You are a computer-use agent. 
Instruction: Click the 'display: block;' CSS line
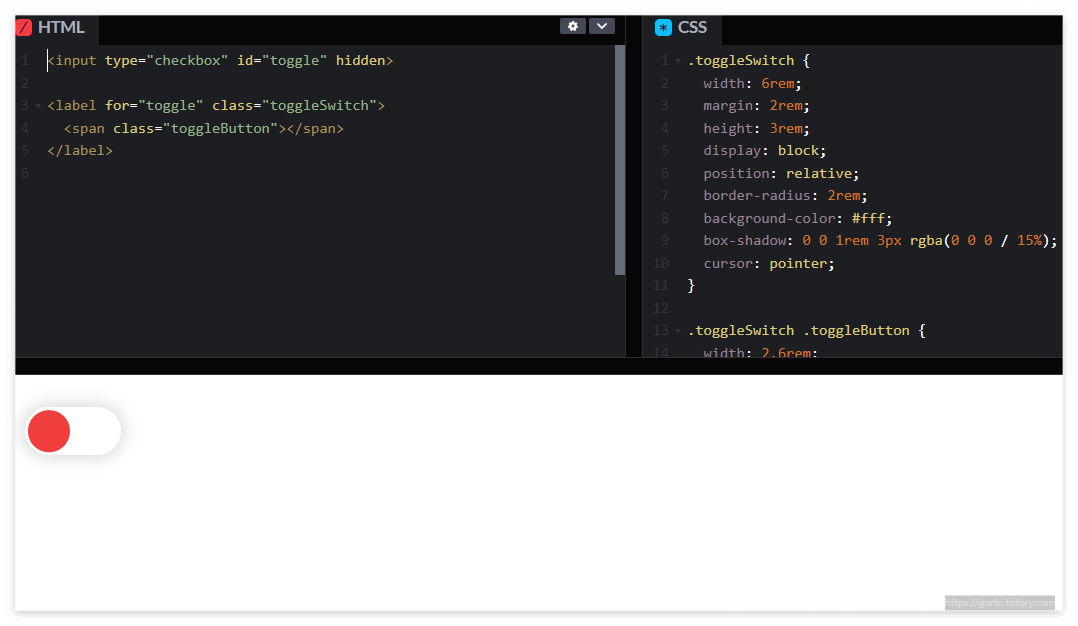(x=764, y=150)
